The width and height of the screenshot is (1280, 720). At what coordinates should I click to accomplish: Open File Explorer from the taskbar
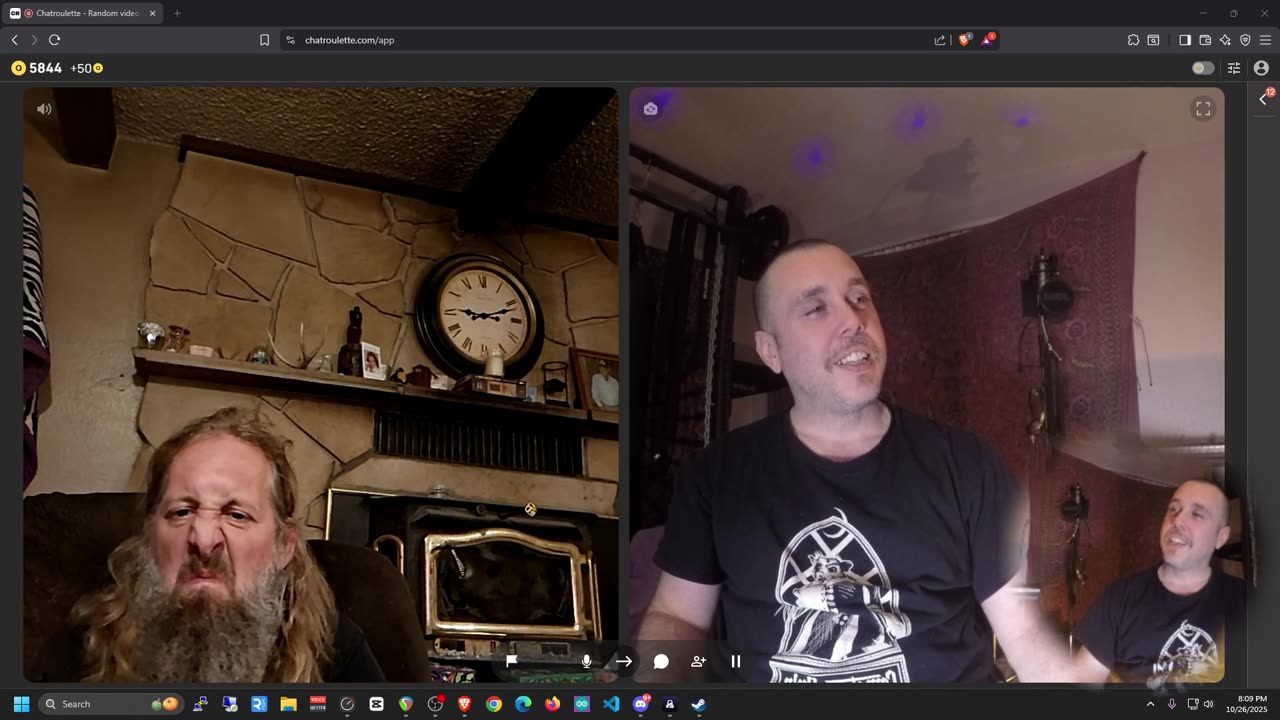tap(288, 704)
